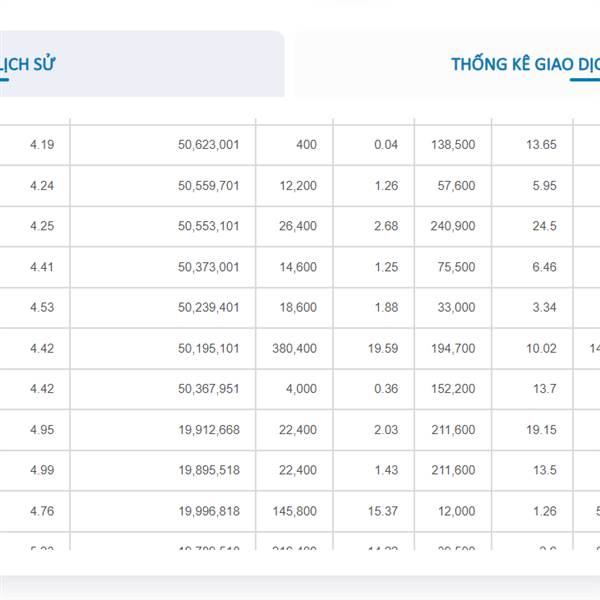This screenshot has width=600, height=600.
Task: Select the 152,200 cell
Action: coord(453,389)
